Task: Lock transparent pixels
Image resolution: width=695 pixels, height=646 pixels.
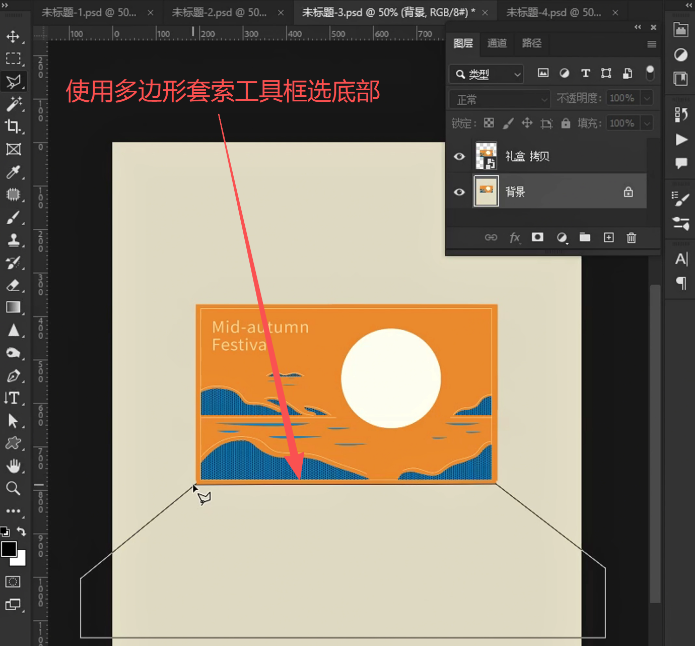Action: point(489,123)
